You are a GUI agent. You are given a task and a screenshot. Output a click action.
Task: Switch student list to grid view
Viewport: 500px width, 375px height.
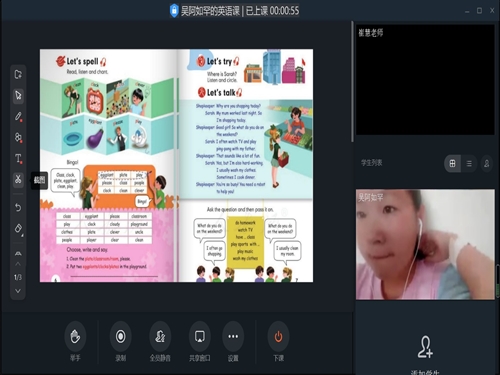click(452, 163)
